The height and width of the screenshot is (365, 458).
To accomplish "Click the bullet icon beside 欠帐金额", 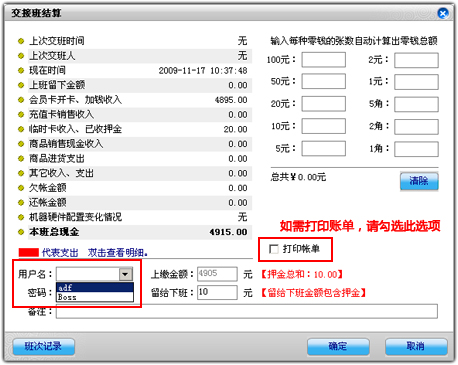I will 21,188.
